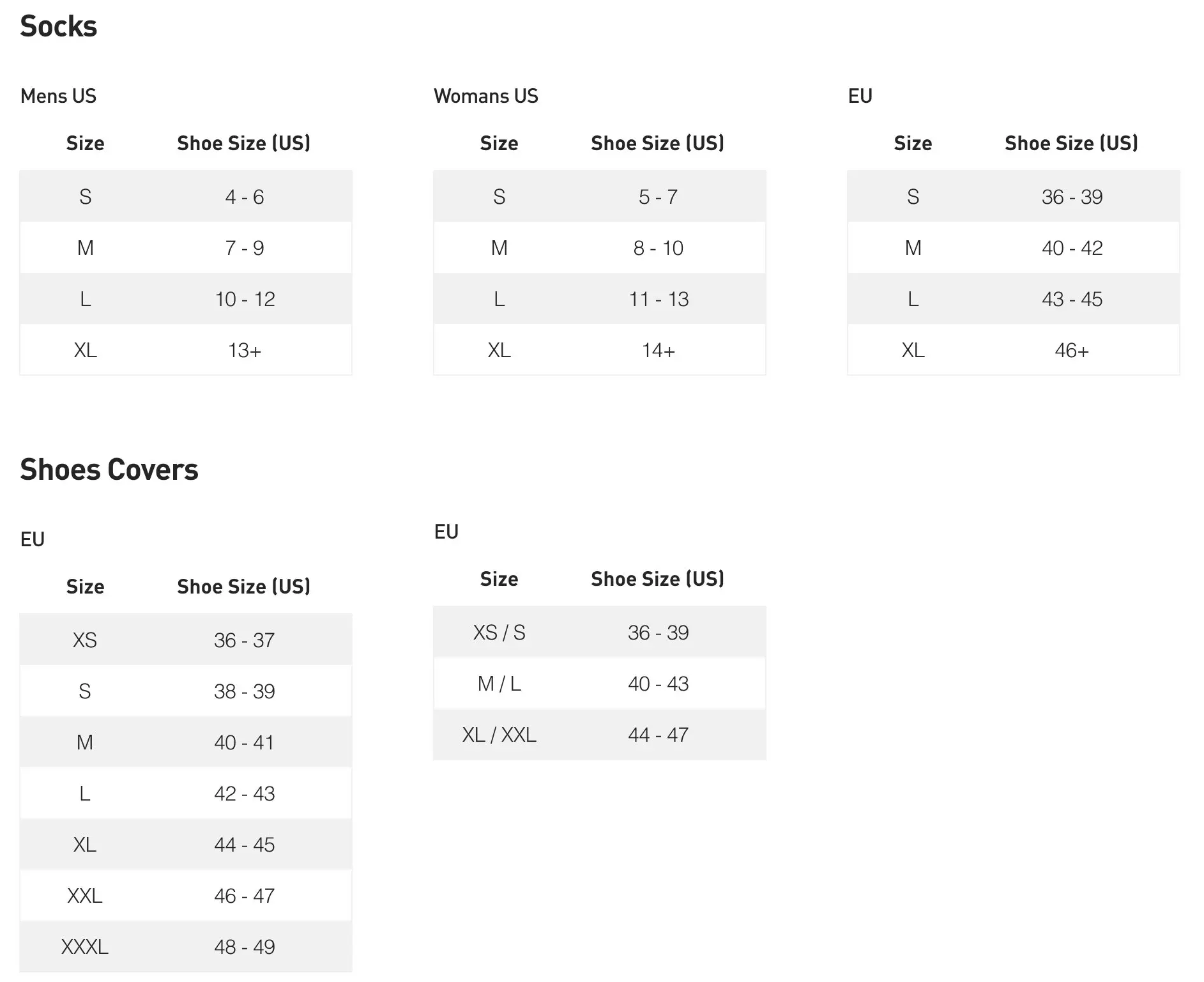Select shoe covers 44 - 45 value
This screenshot has height=982, width=1204.
coord(245,845)
